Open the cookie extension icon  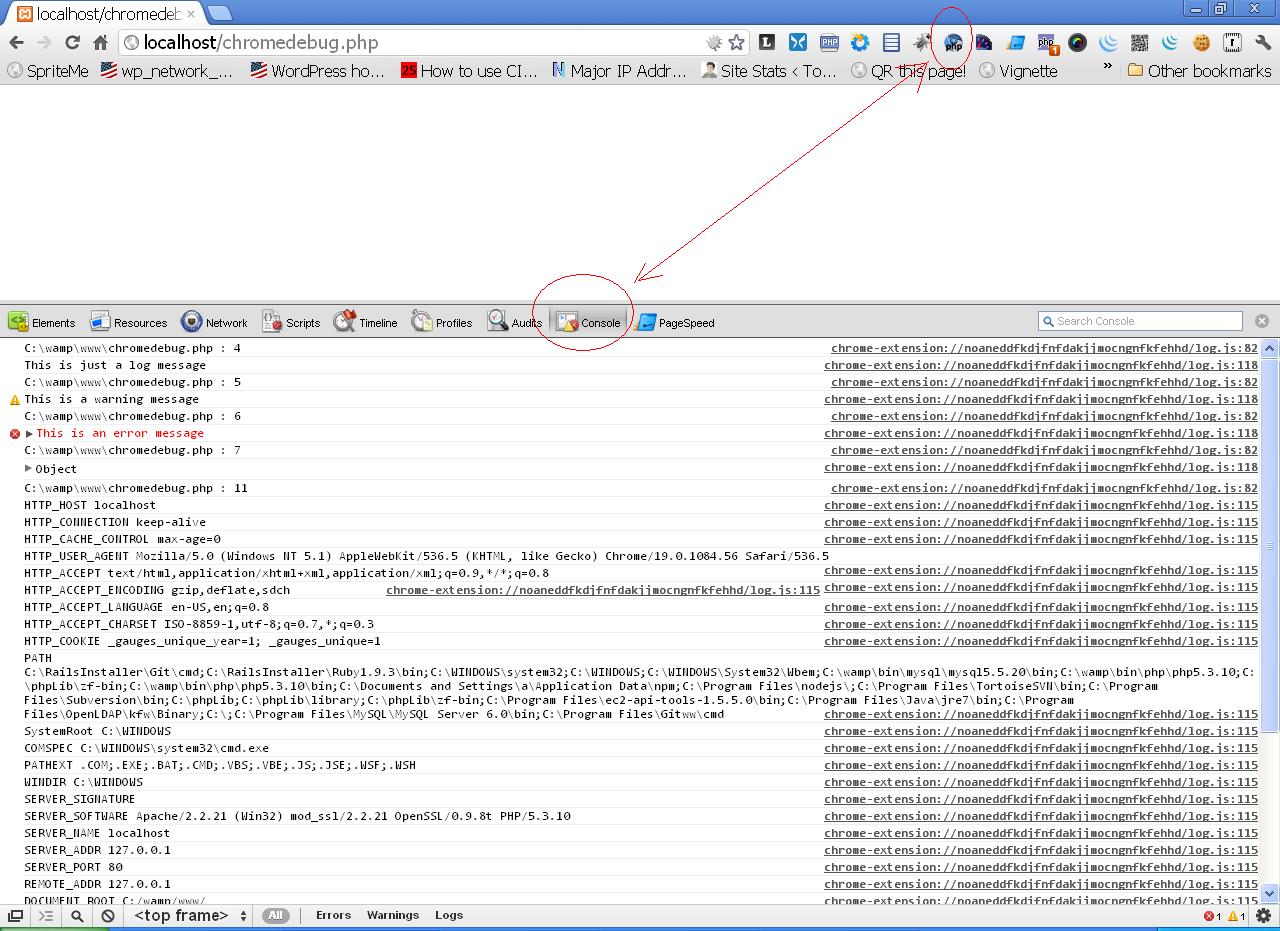click(x=1201, y=42)
